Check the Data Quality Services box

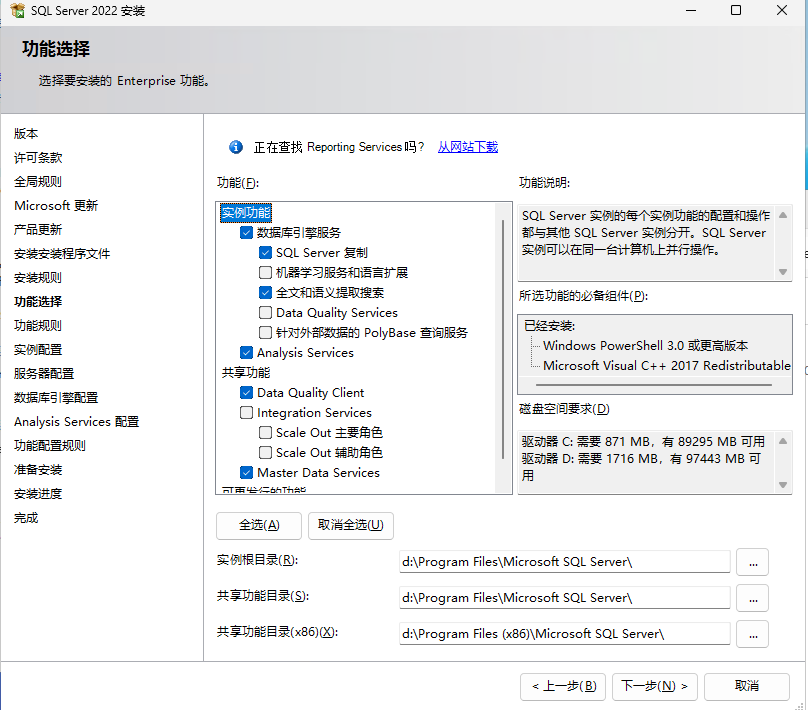coord(265,313)
